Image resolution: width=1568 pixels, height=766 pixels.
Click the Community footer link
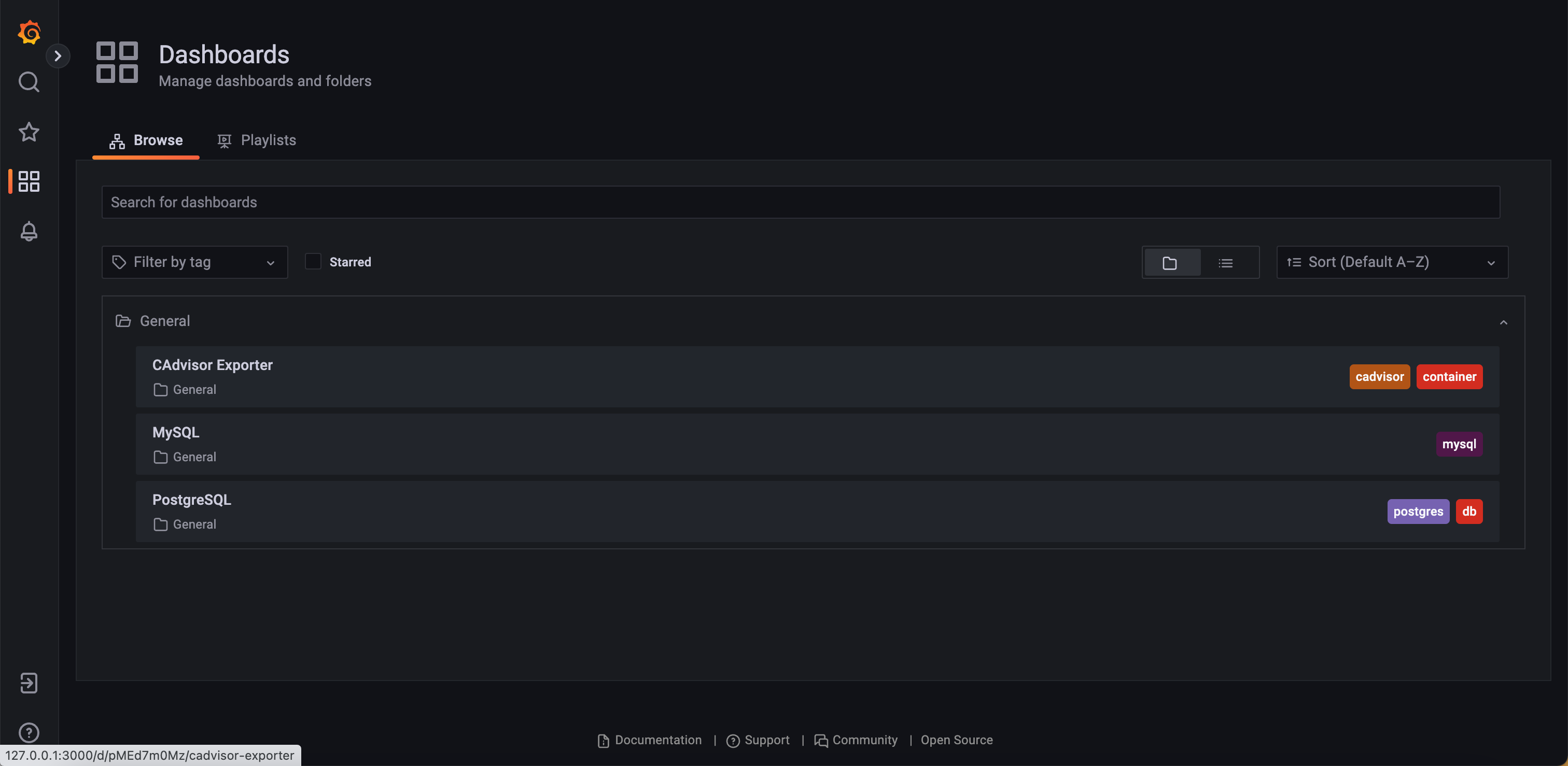click(x=864, y=740)
